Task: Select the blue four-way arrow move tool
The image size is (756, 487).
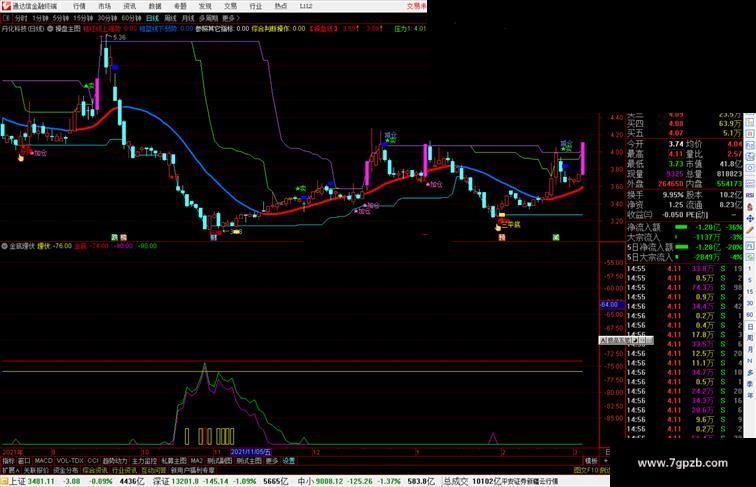Action: pos(750,218)
